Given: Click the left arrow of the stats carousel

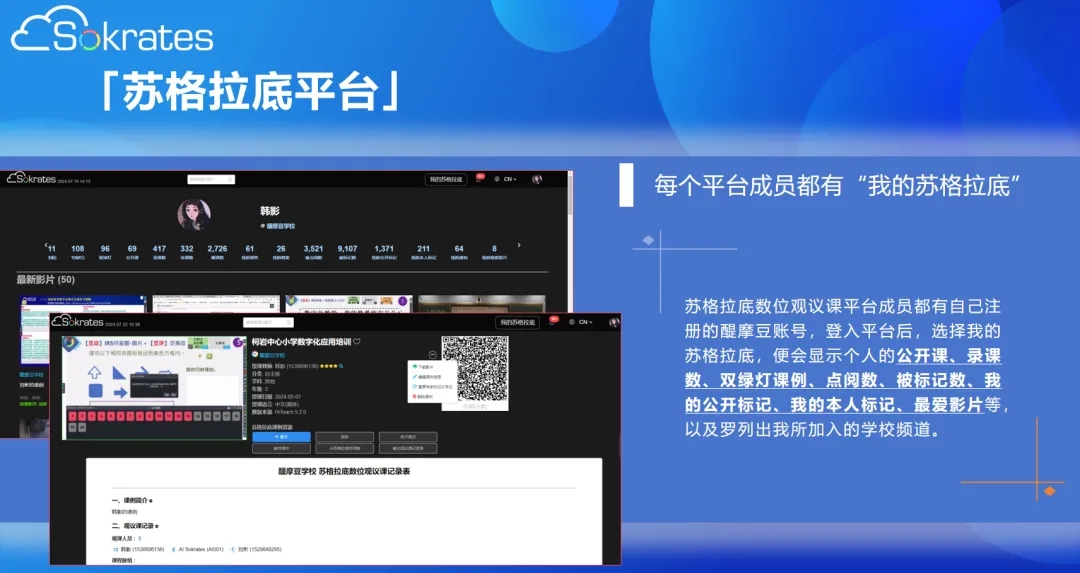Looking at the screenshot, I should click(x=45, y=245).
